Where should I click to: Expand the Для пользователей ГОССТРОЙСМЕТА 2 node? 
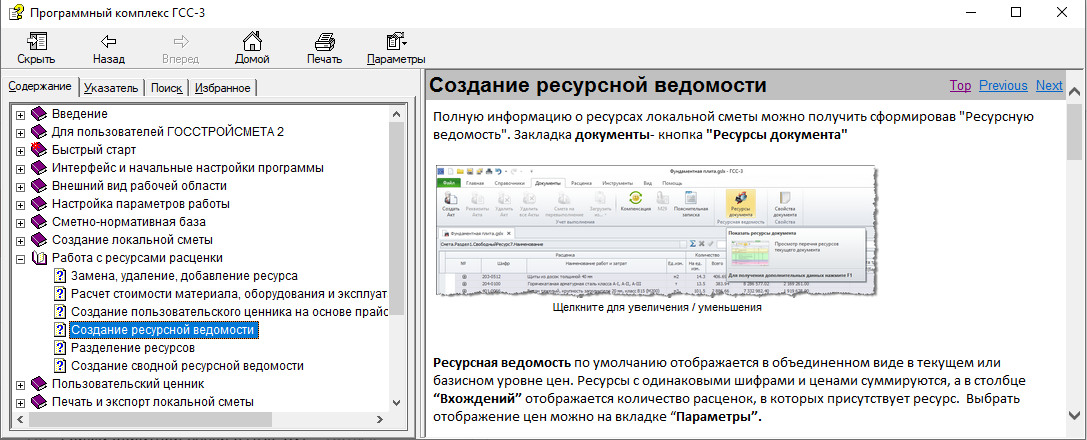click(21, 132)
